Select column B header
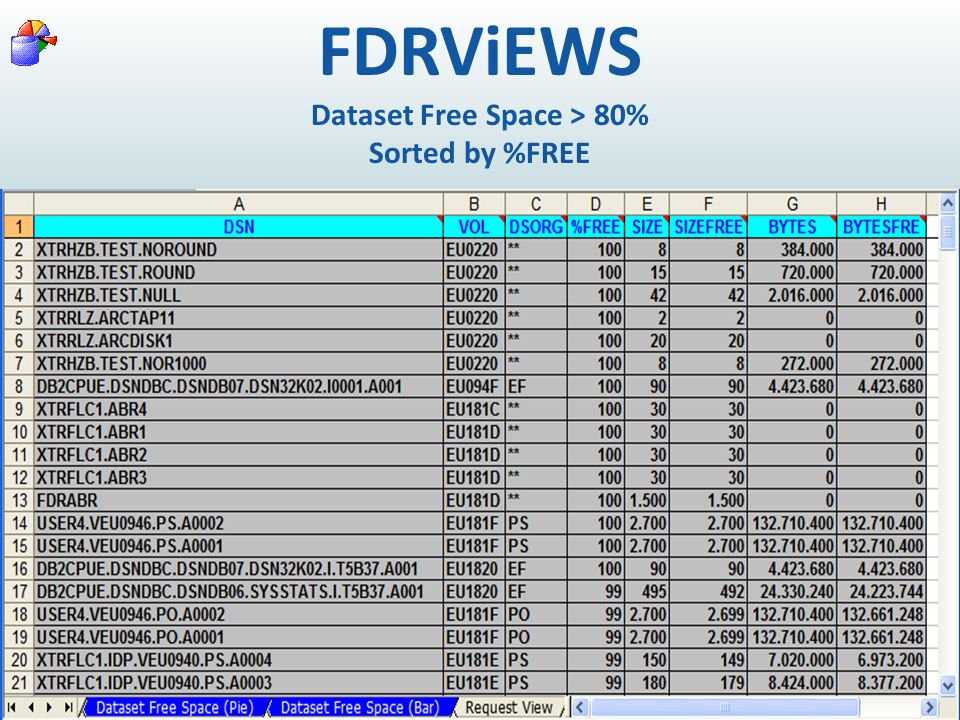 [474, 204]
